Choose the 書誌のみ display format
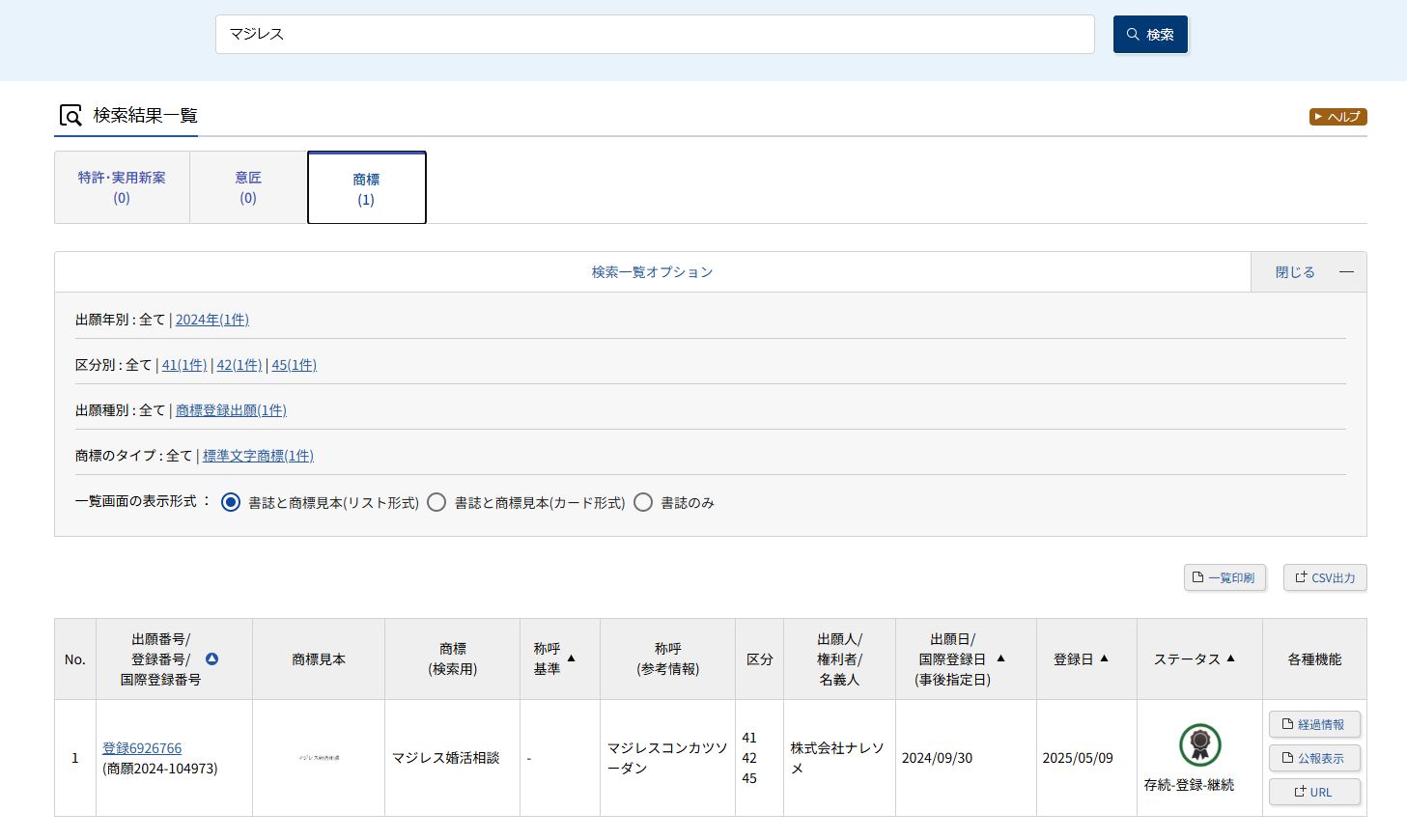 643,502
